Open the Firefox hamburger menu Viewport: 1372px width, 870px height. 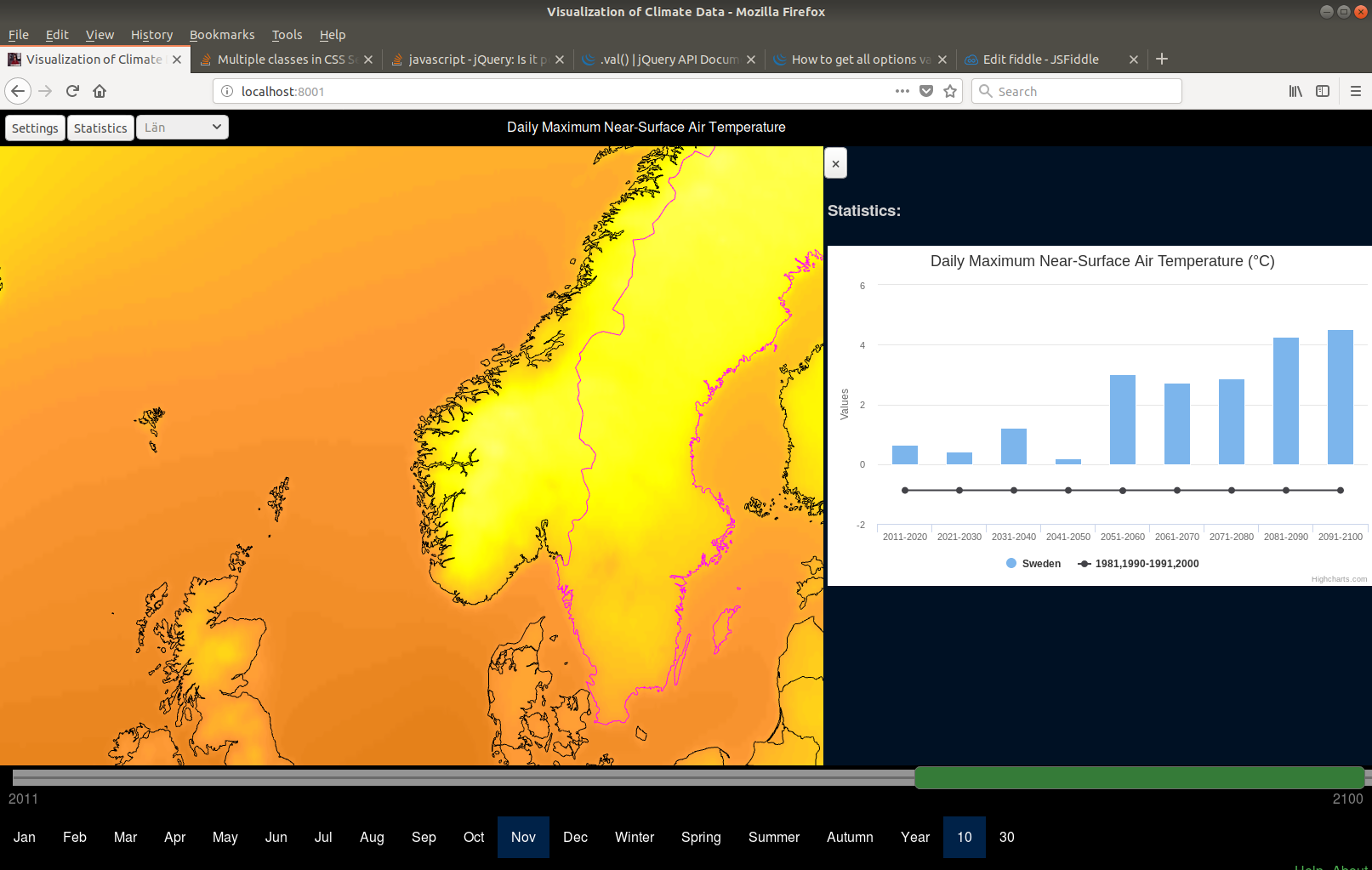[x=1356, y=91]
